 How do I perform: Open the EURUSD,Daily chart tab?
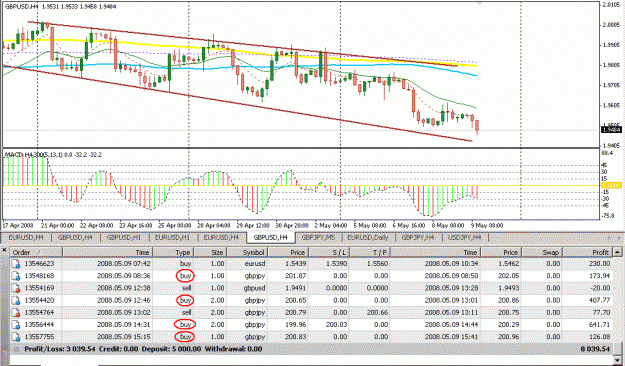click(x=368, y=238)
